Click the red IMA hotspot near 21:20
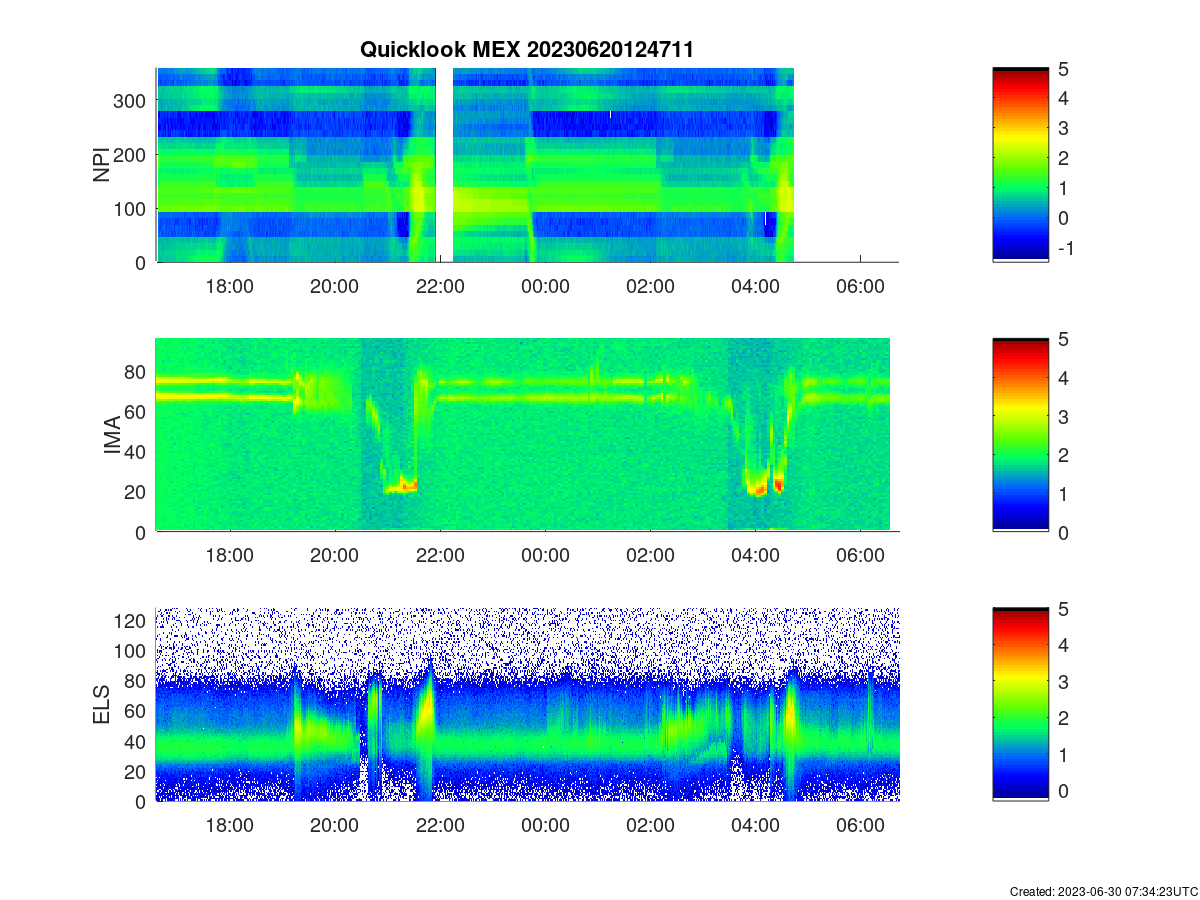The width and height of the screenshot is (1200, 900). (407, 485)
